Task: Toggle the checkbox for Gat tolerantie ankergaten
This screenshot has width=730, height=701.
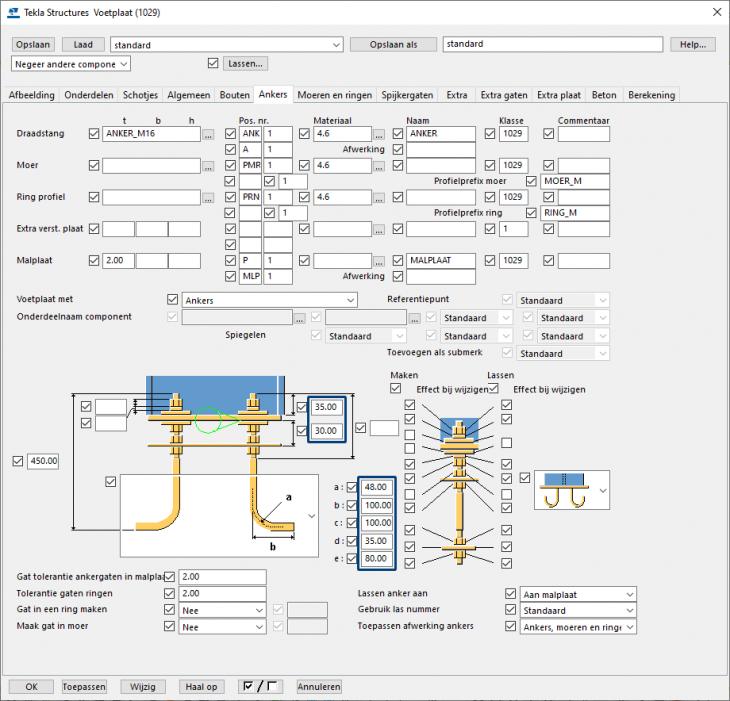Action: click(x=169, y=577)
